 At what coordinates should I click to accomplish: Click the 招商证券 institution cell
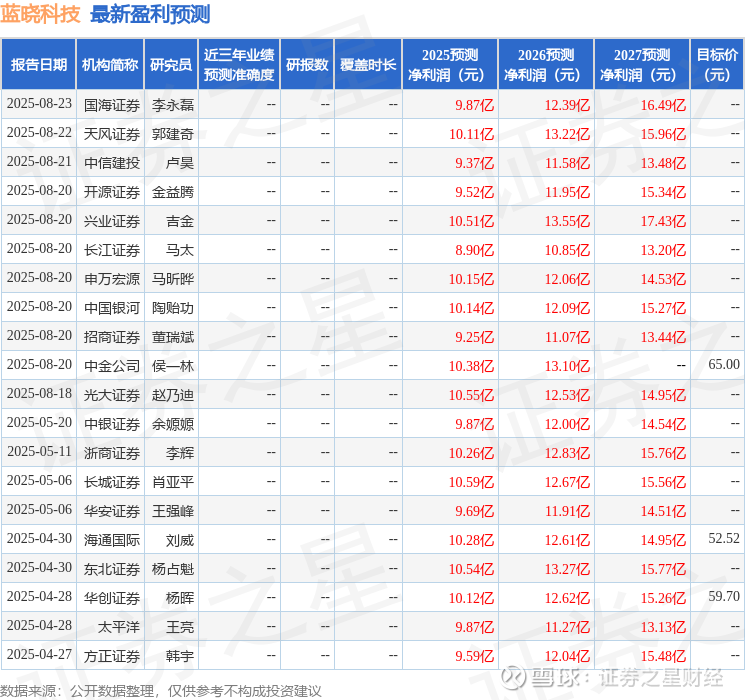click(112, 337)
